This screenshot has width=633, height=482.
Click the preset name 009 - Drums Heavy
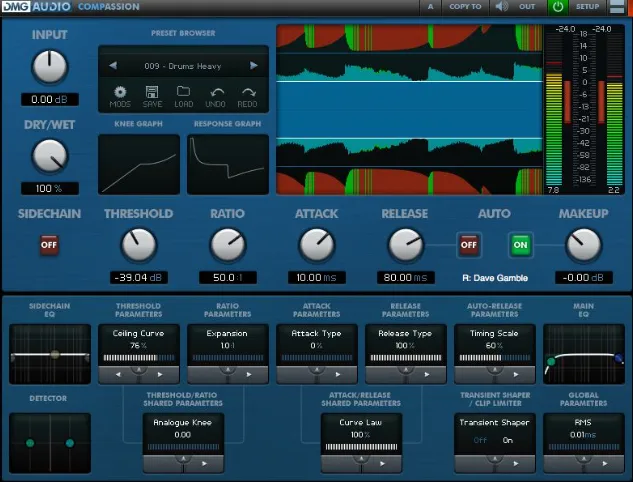pos(183,66)
